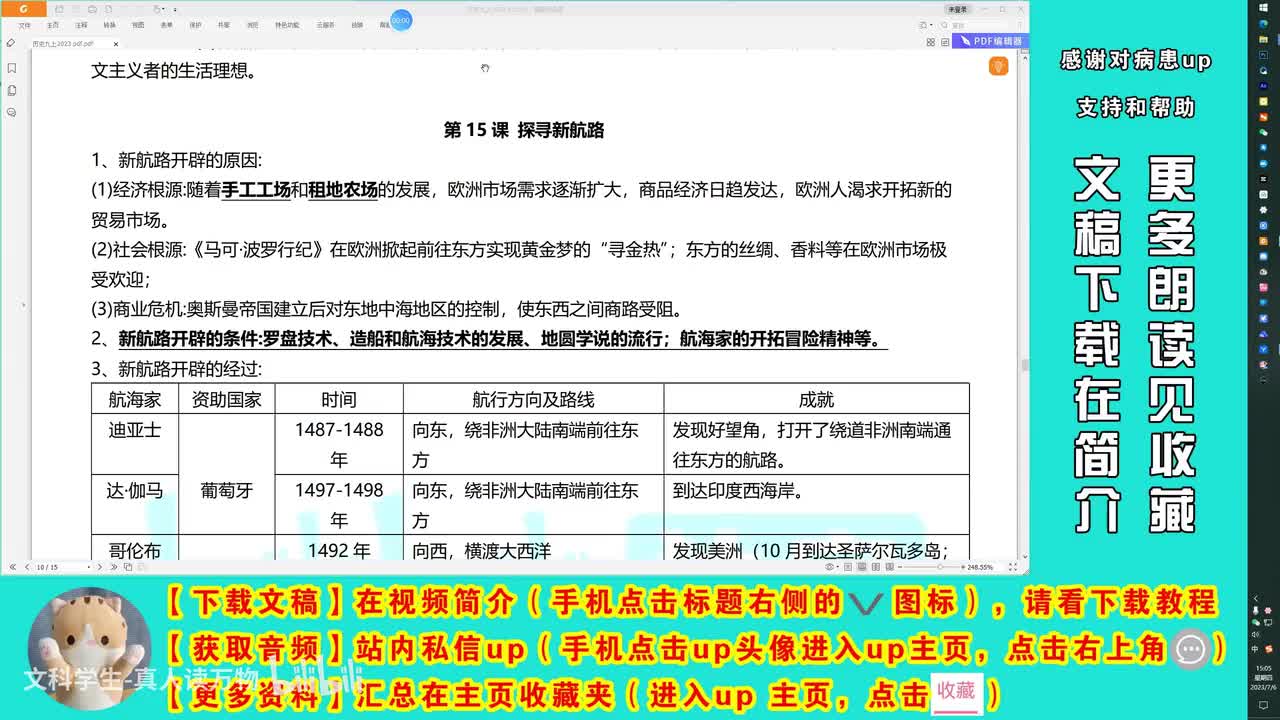The image size is (1280, 720).
Task: Close the 历史九上2023.pdf document tab
Action: 116,43
